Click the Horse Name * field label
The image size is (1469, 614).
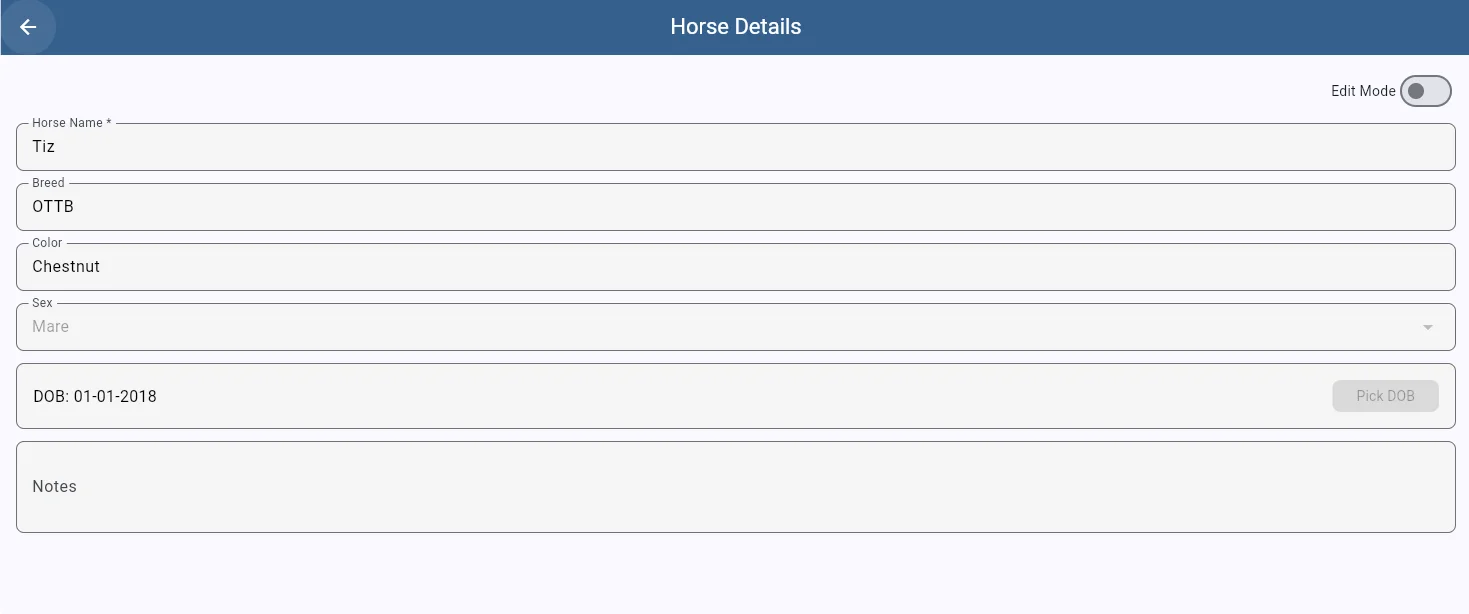pos(71,123)
